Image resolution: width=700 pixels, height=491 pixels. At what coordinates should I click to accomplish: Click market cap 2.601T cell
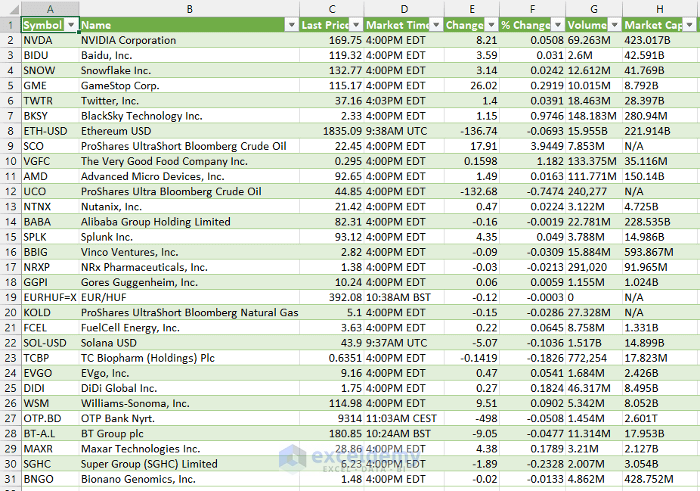tap(660, 419)
